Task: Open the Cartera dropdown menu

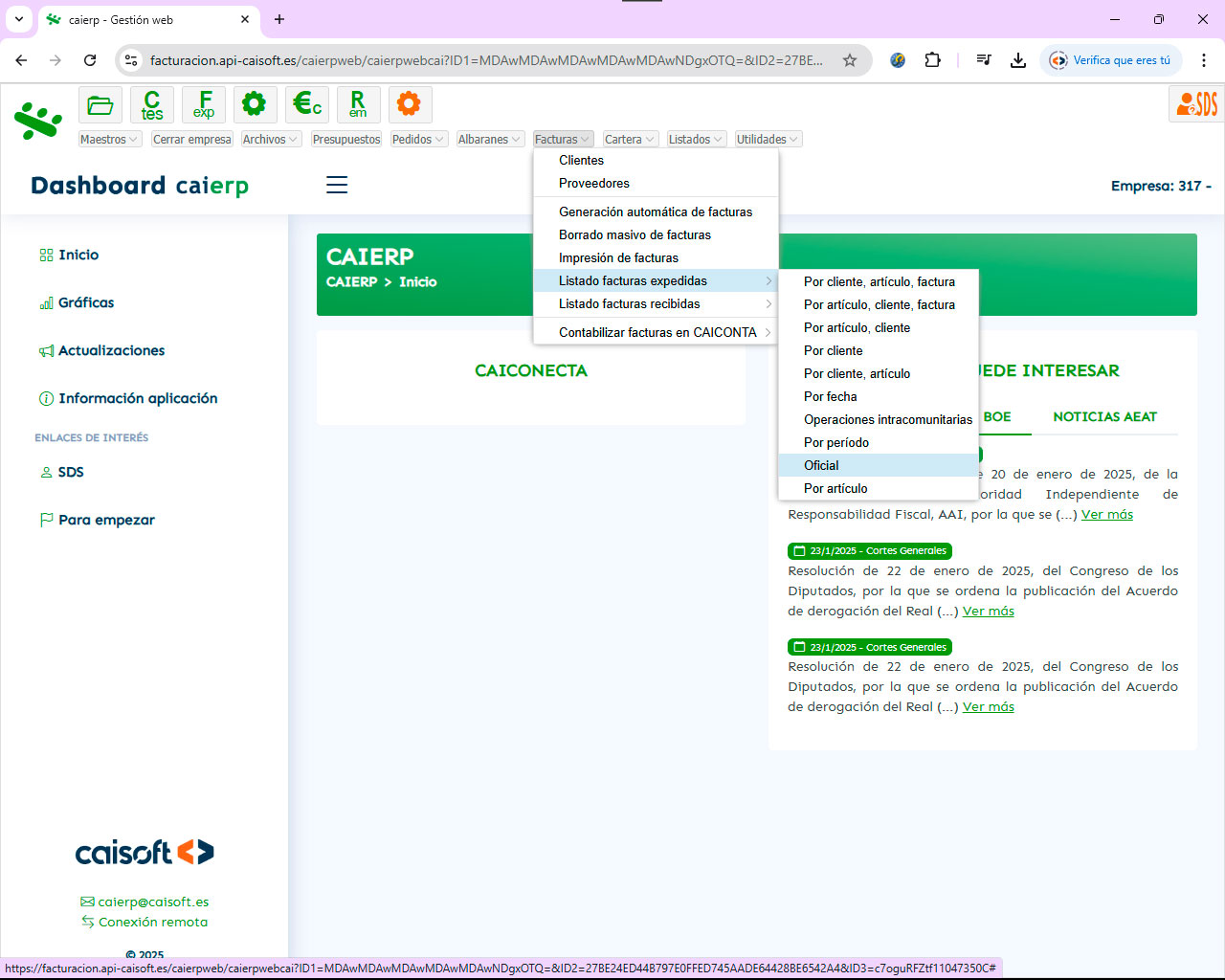Action: click(631, 140)
